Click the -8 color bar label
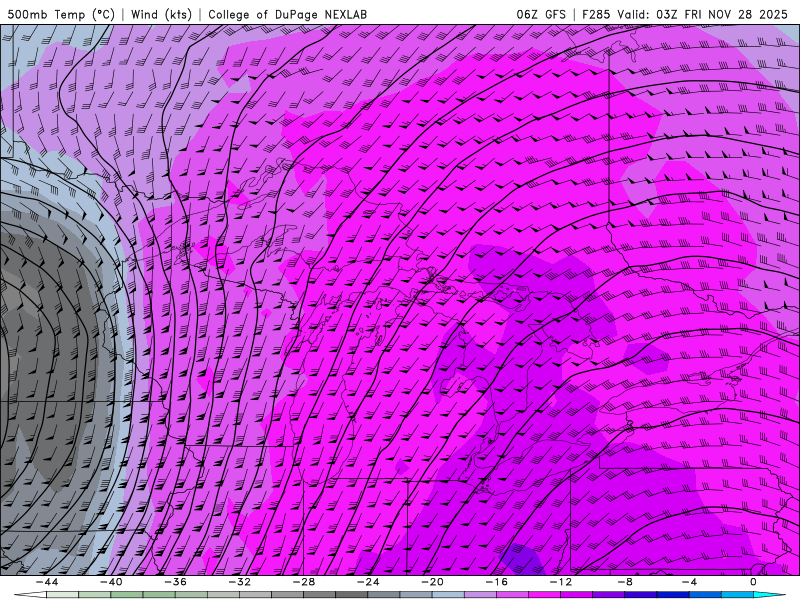The image size is (800, 600). (625, 582)
